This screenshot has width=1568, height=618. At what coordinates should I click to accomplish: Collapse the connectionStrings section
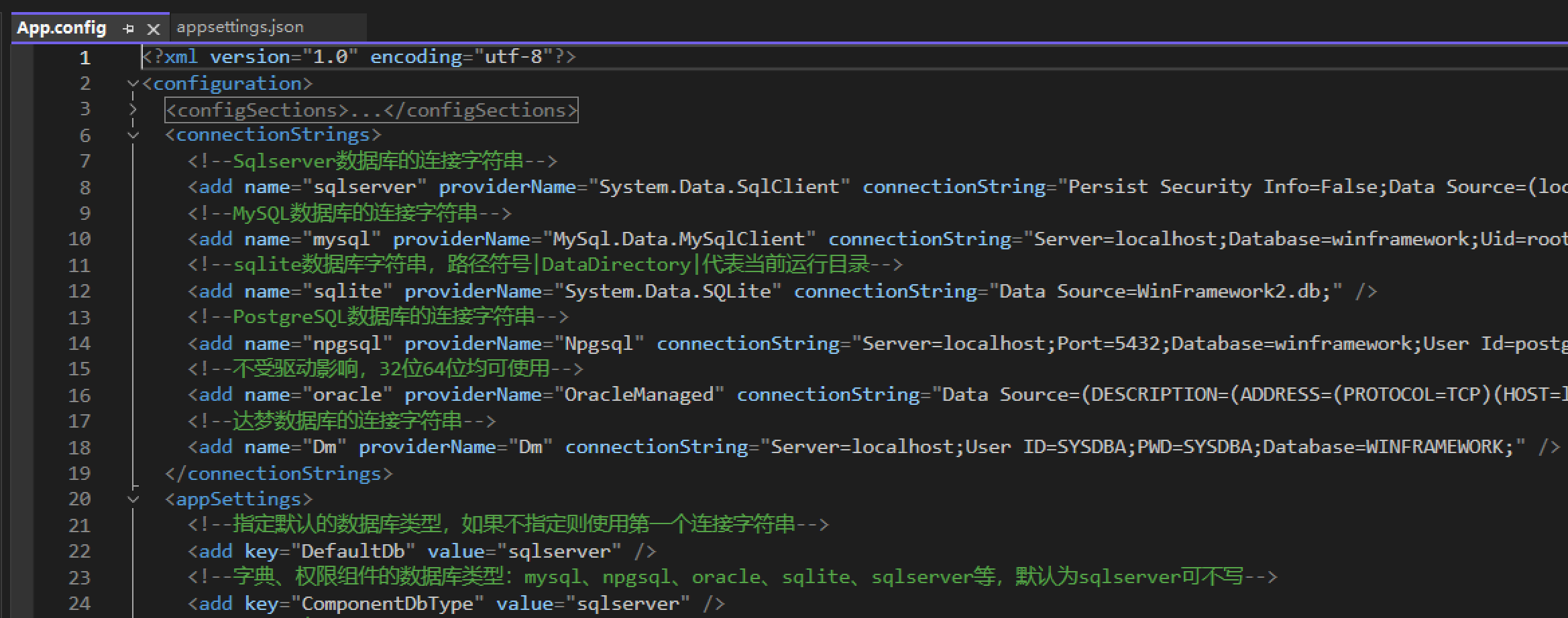pos(133,135)
